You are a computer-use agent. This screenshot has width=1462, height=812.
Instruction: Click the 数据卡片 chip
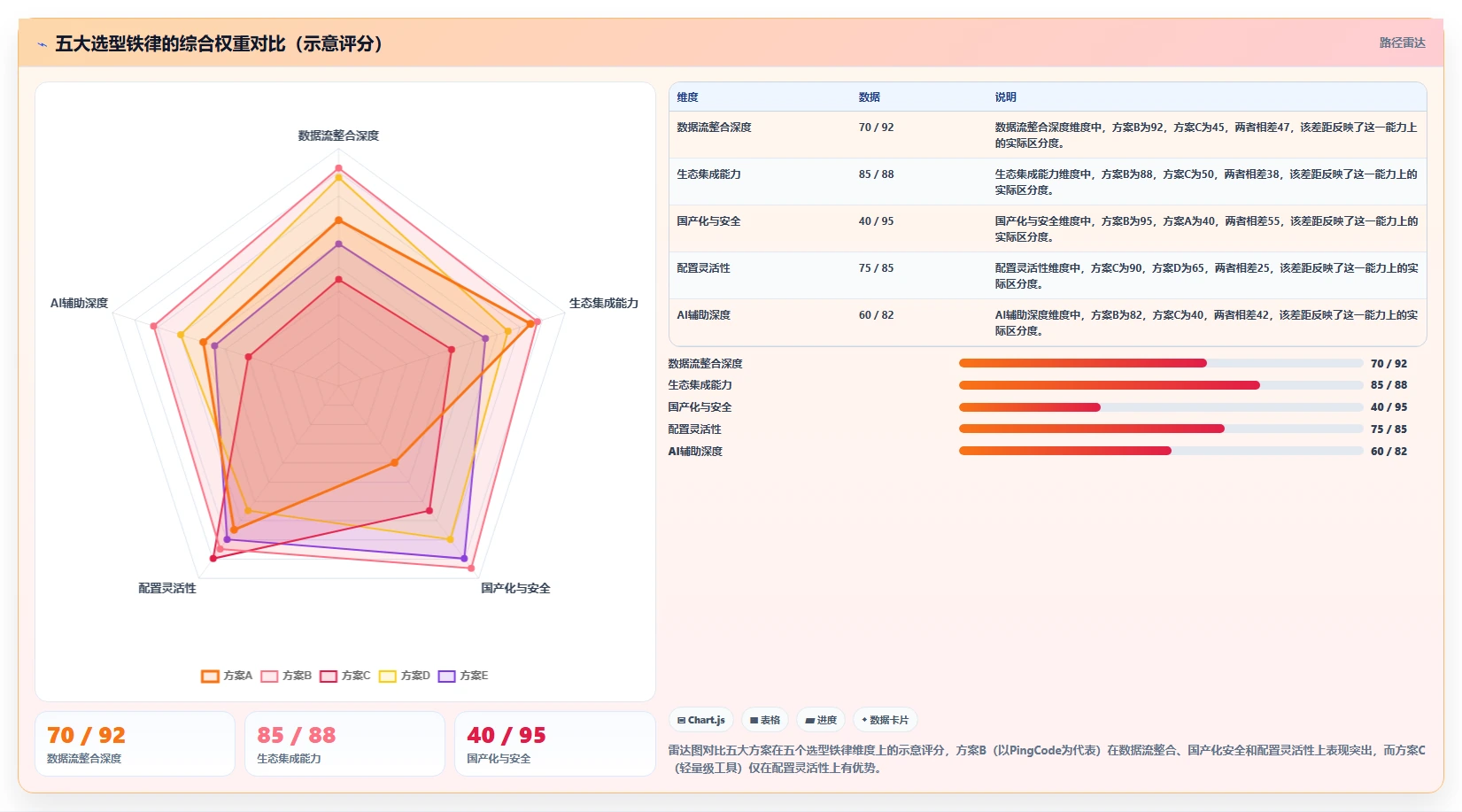pos(885,720)
